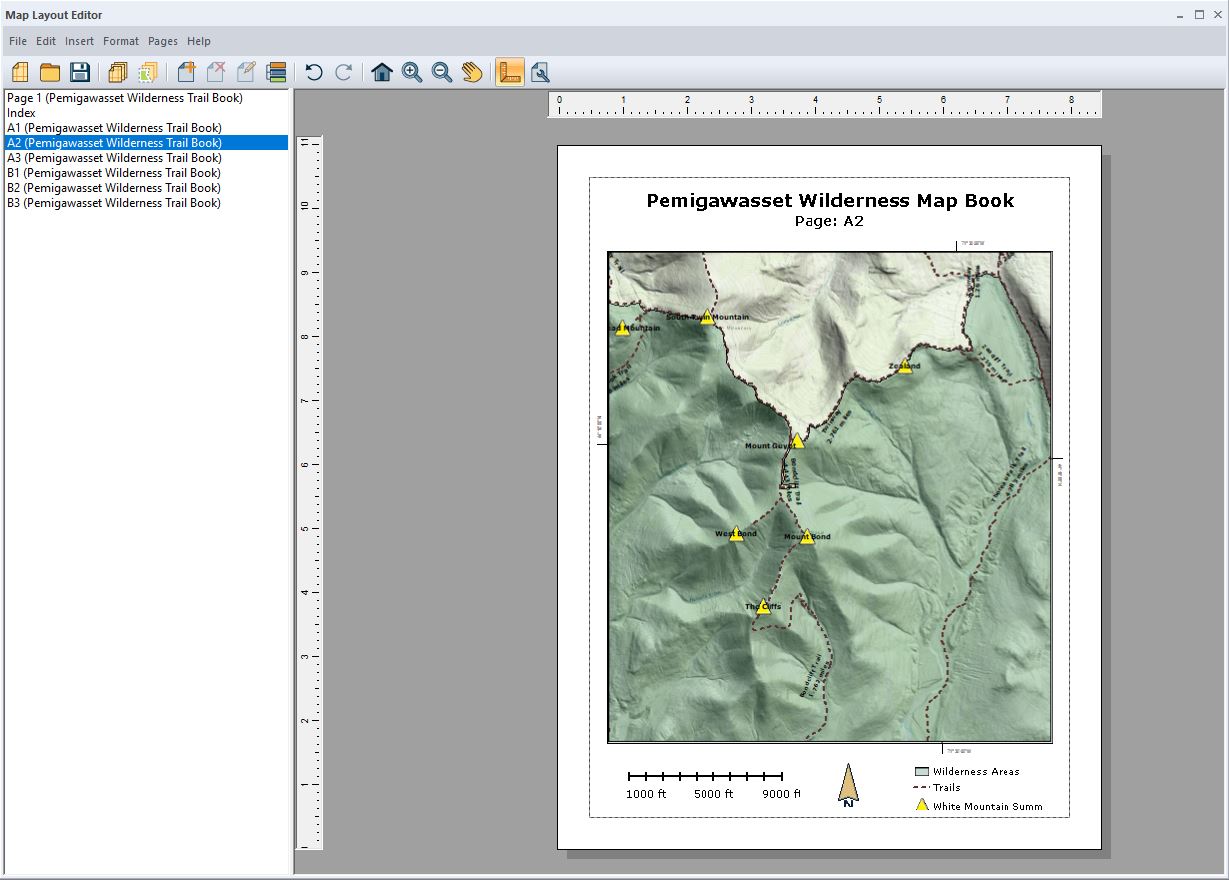The height and width of the screenshot is (880, 1229).
Task: Add a new page with the plus icon
Action: (x=186, y=72)
